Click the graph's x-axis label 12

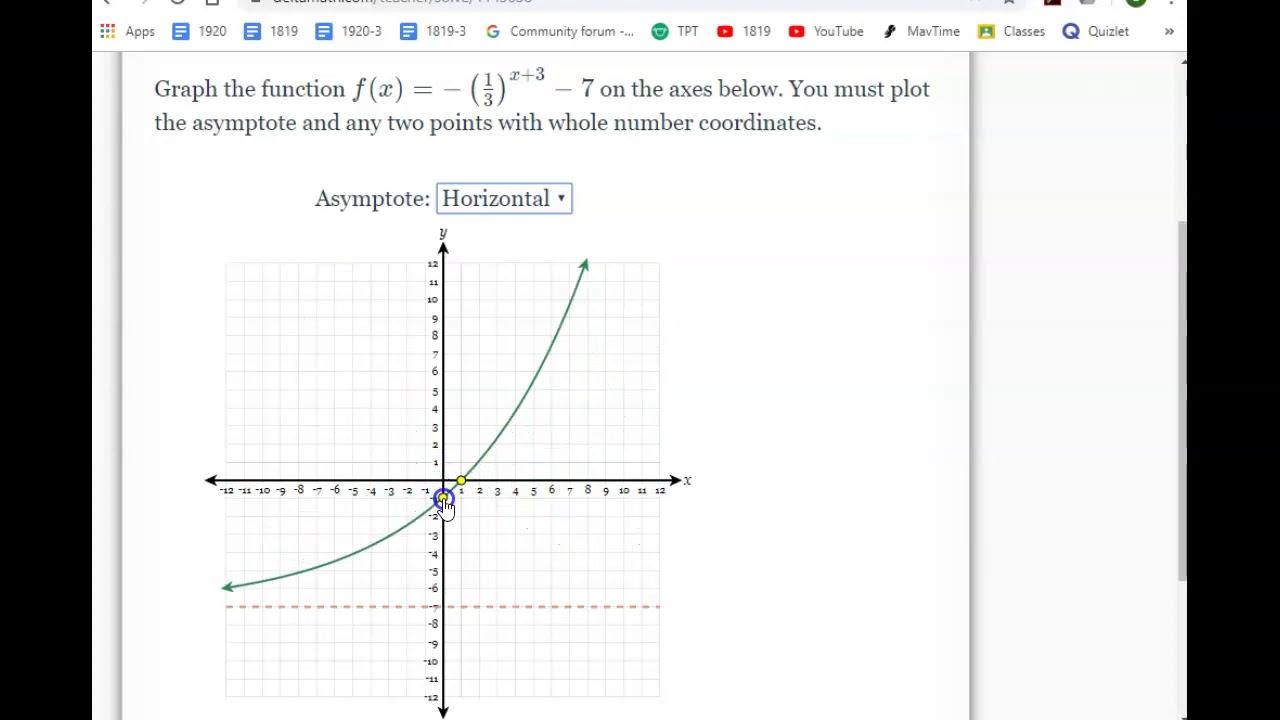click(660, 491)
